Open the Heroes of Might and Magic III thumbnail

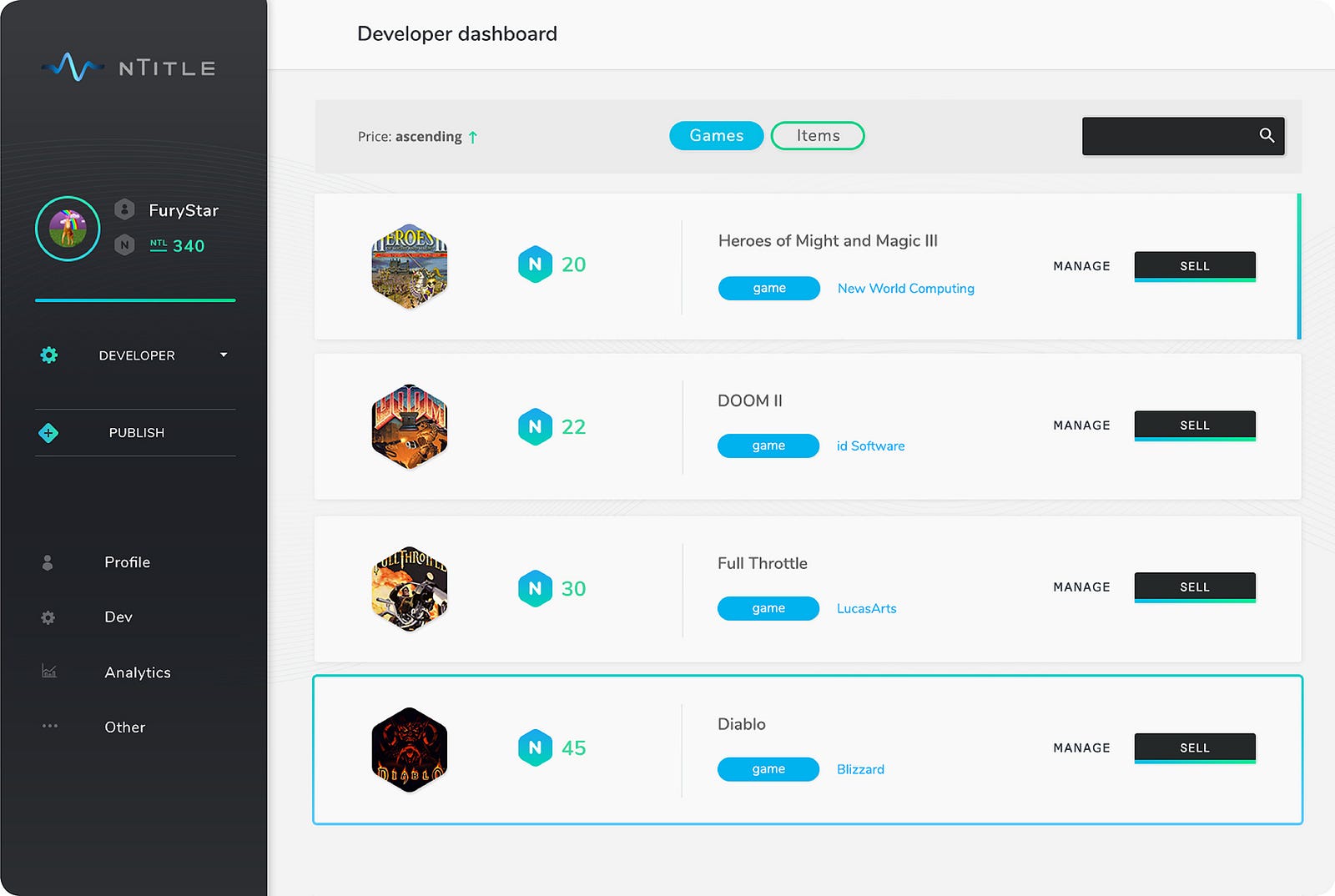point(409,266)
